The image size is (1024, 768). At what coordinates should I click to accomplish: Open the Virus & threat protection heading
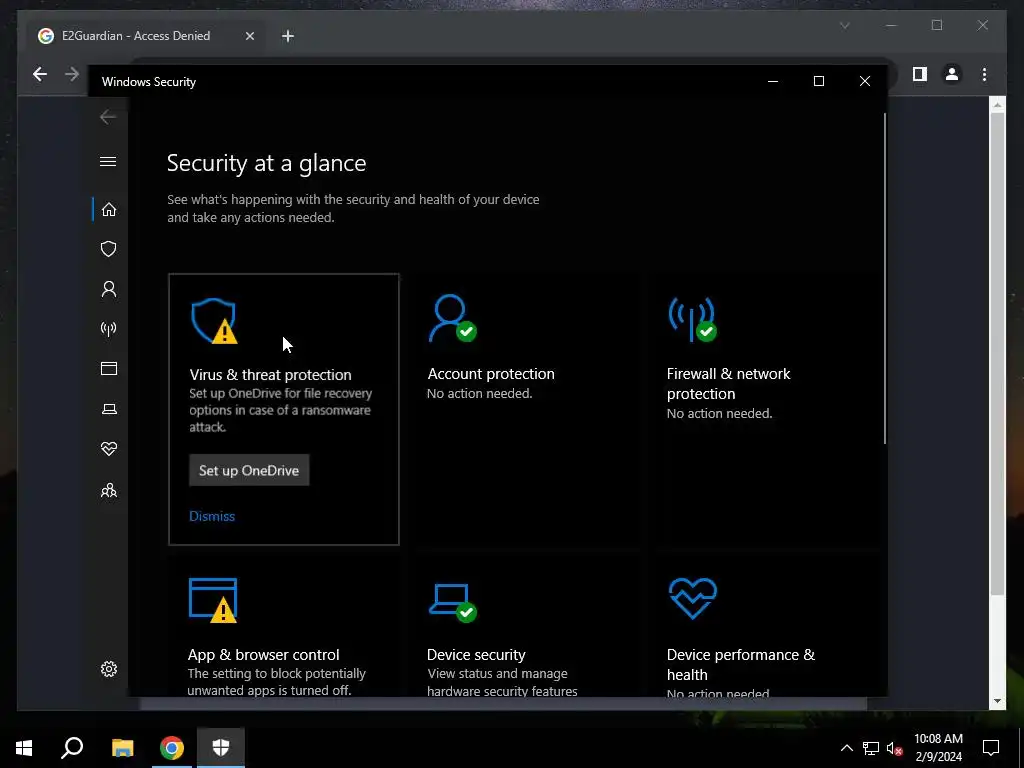coord(270,375)
